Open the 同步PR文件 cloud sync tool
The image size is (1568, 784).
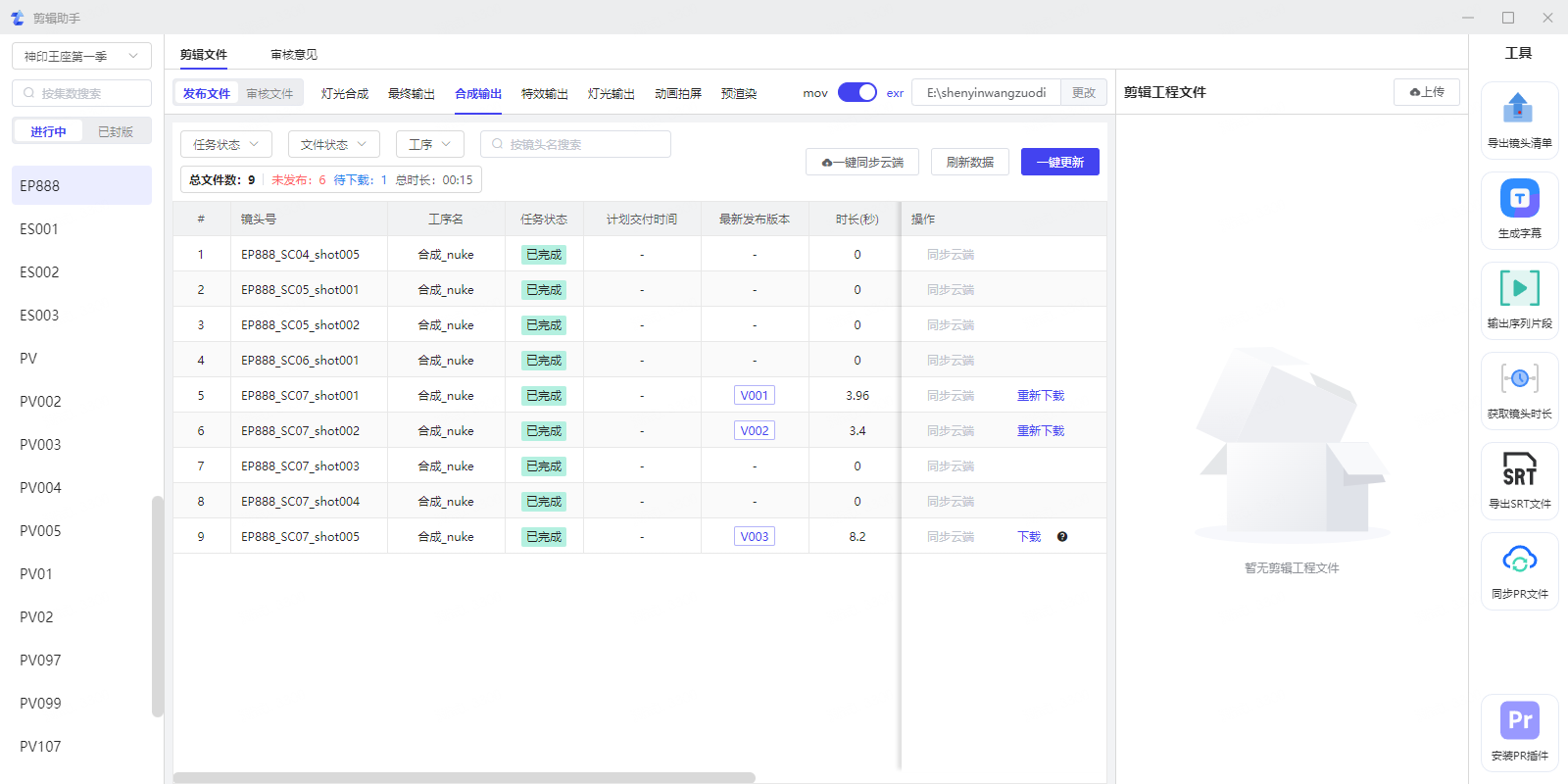tap(1519, 561)
